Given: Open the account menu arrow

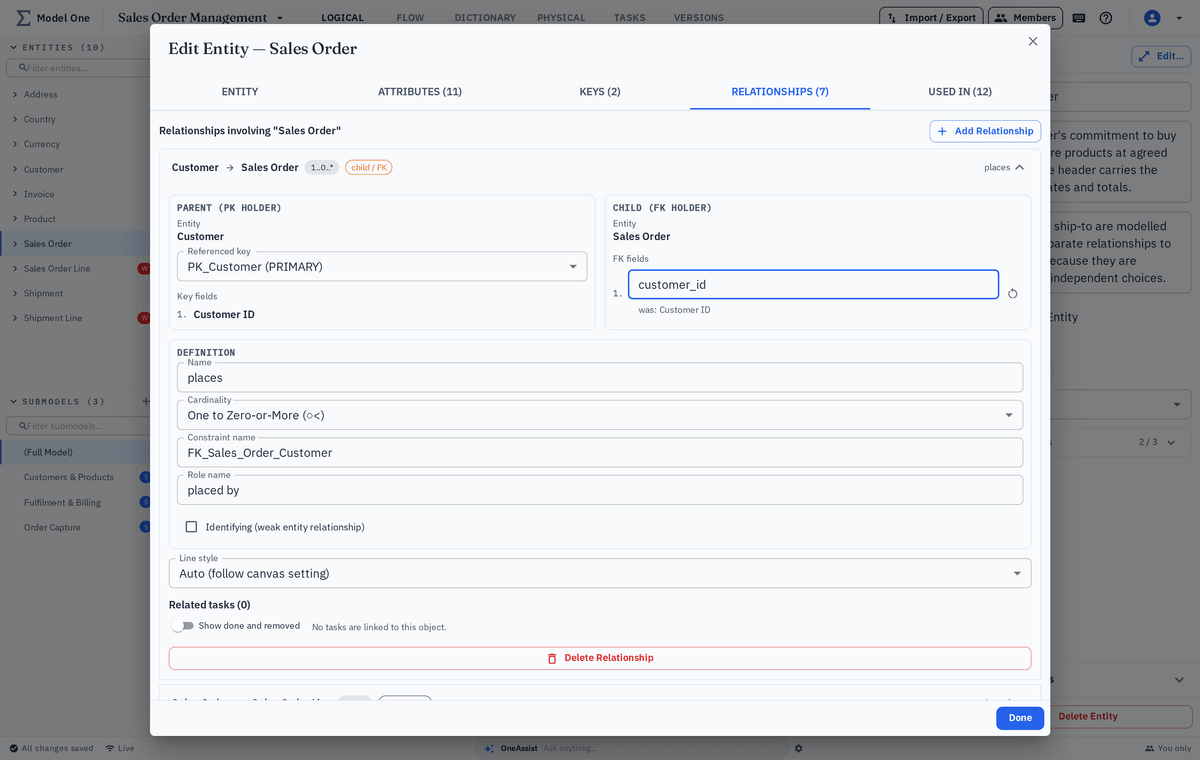Looking at the screenshot, I should 1177,18.
